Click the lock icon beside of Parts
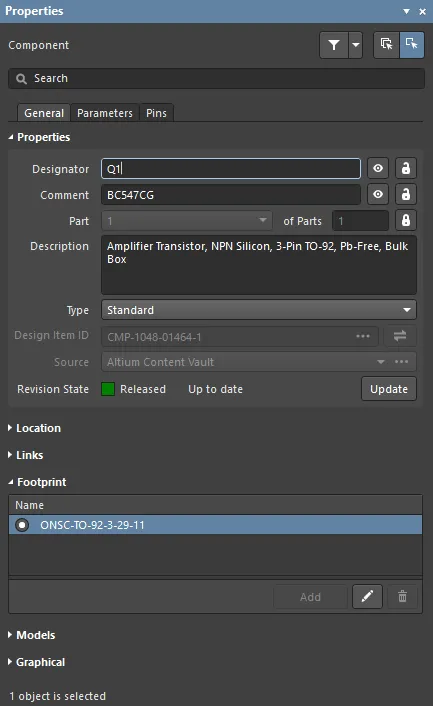This screenshot has height=706, width=433. click(406, 221)
